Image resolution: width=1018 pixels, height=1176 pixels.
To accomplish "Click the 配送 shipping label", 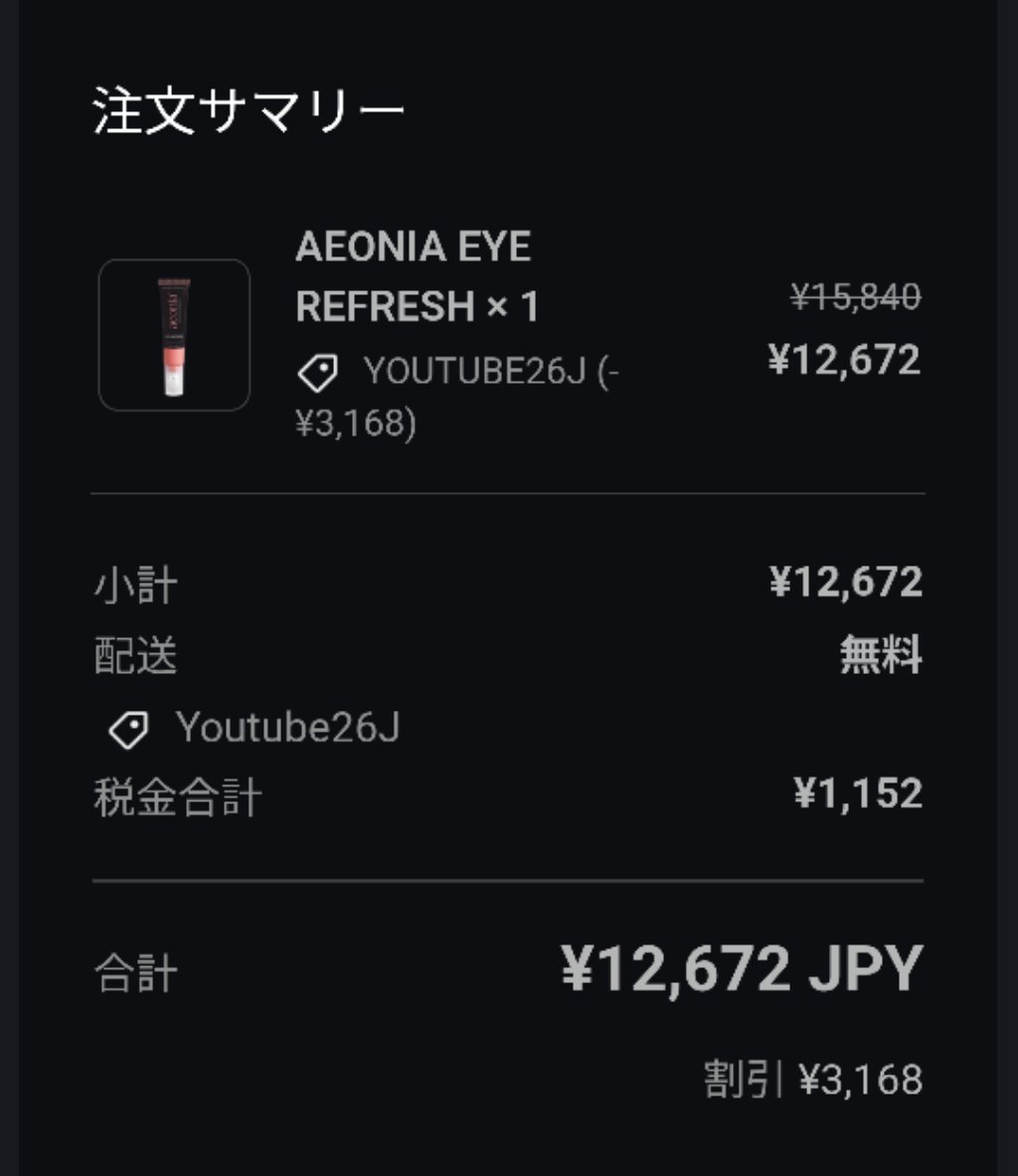I will coord(136,656).
